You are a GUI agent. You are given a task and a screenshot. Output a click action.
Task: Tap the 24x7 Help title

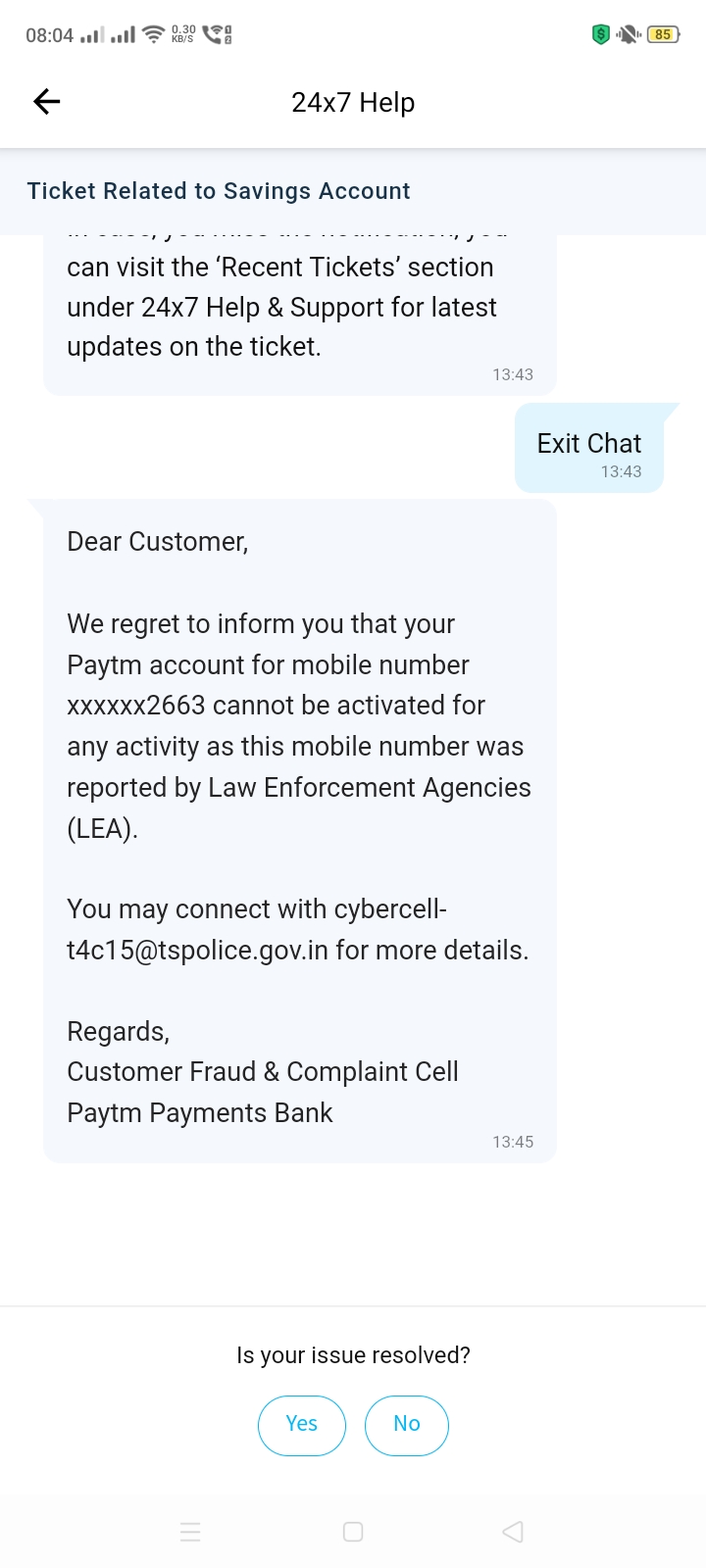353,103
